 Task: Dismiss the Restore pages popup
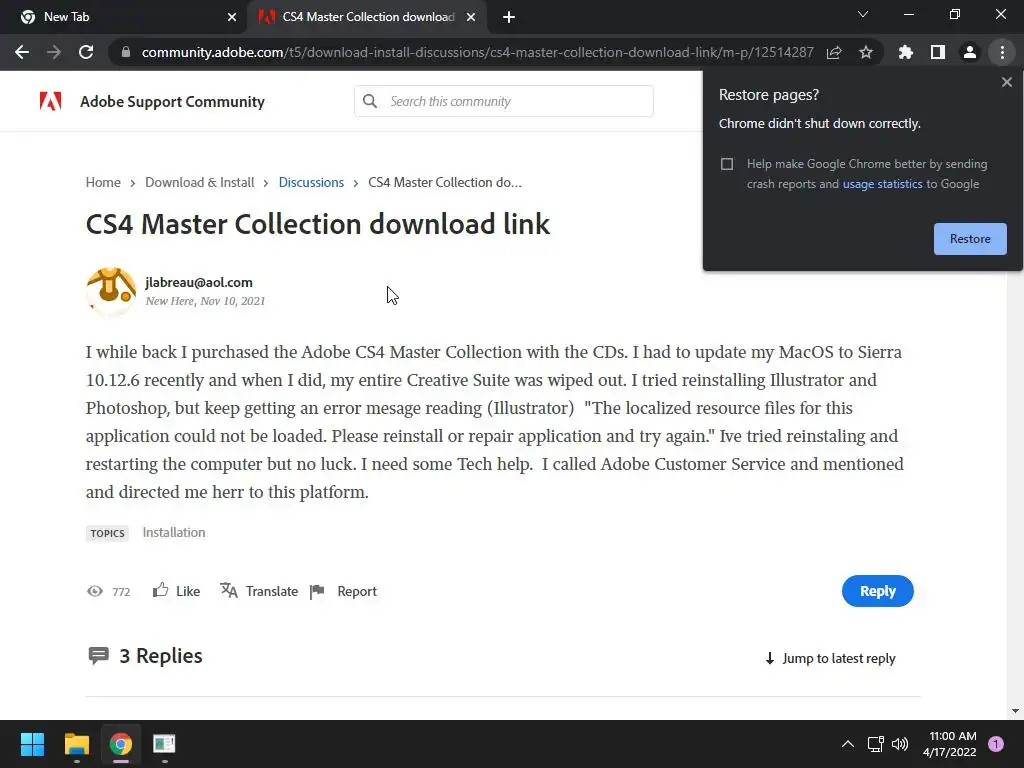[1006, 82]
